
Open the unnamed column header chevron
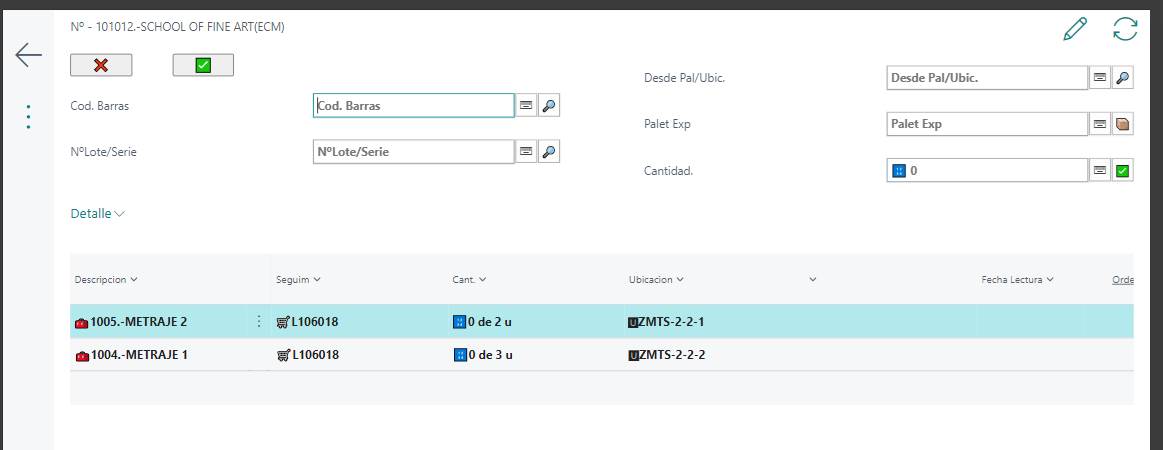813,279
